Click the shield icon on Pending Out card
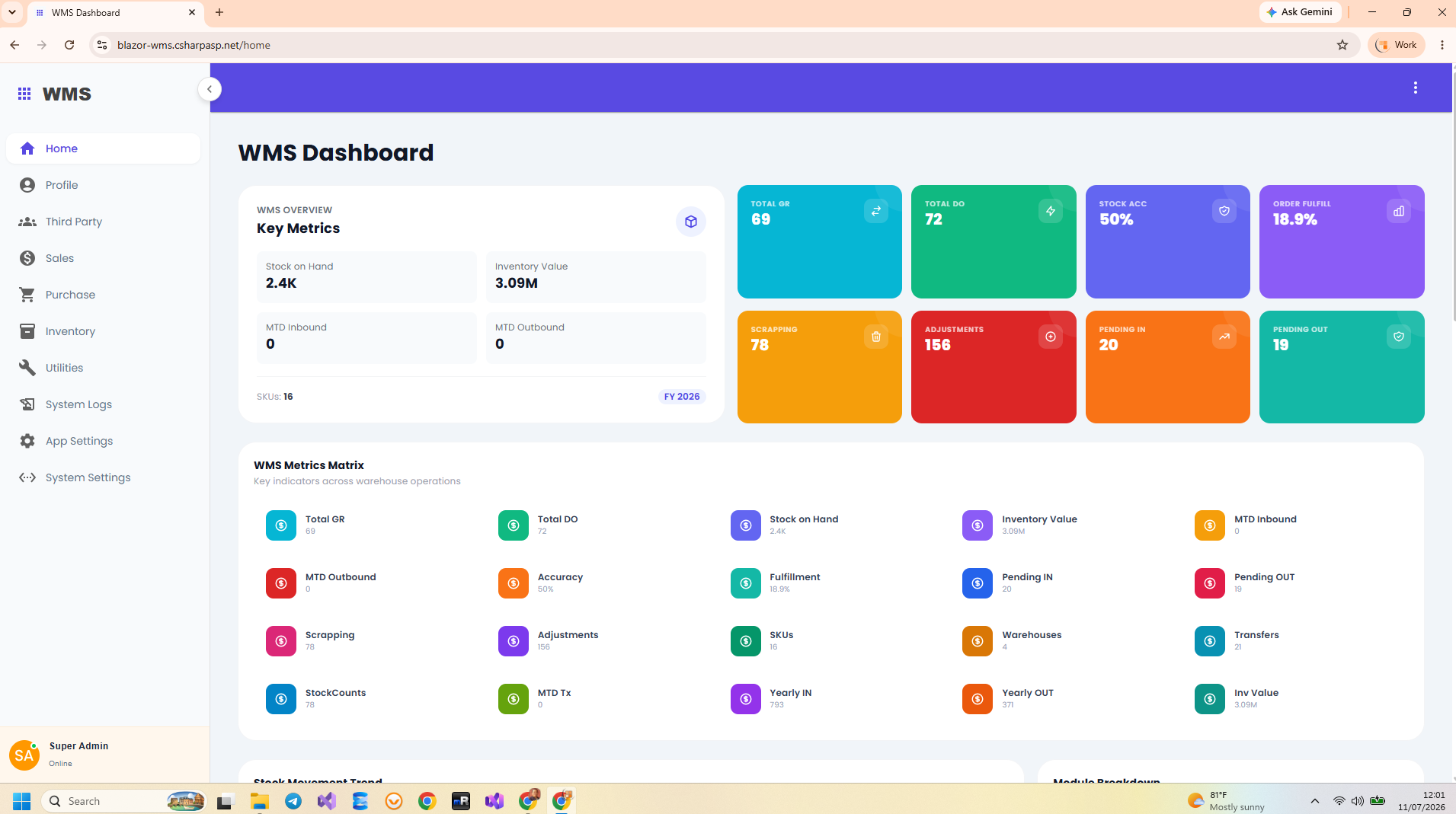 coord(1398,337)
